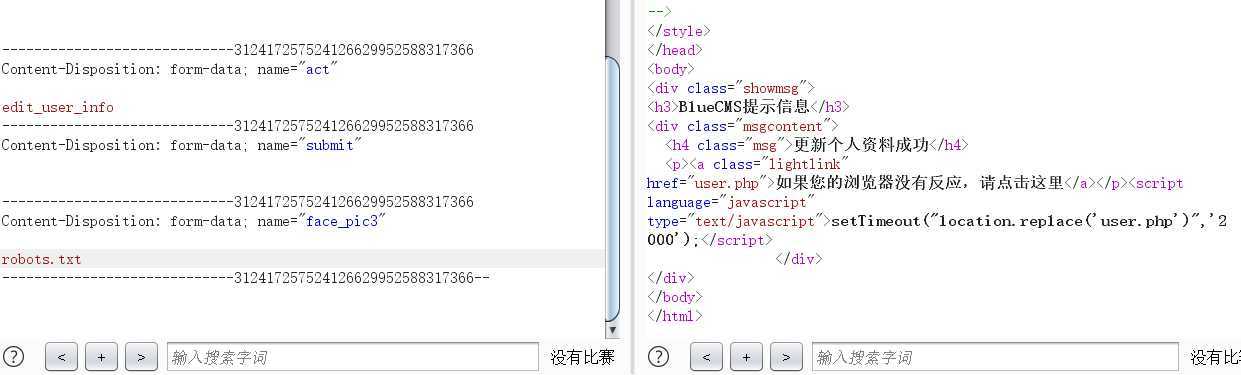Open response pane search help icon
Screen dimensions: 1241x375
pyautogui.click(x=658, y=356)
